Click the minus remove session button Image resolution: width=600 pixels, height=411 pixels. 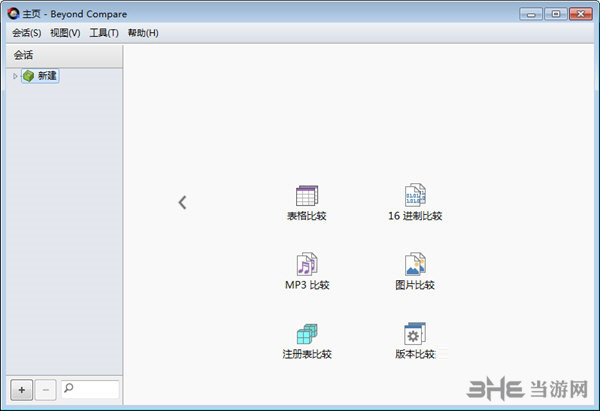46,390
